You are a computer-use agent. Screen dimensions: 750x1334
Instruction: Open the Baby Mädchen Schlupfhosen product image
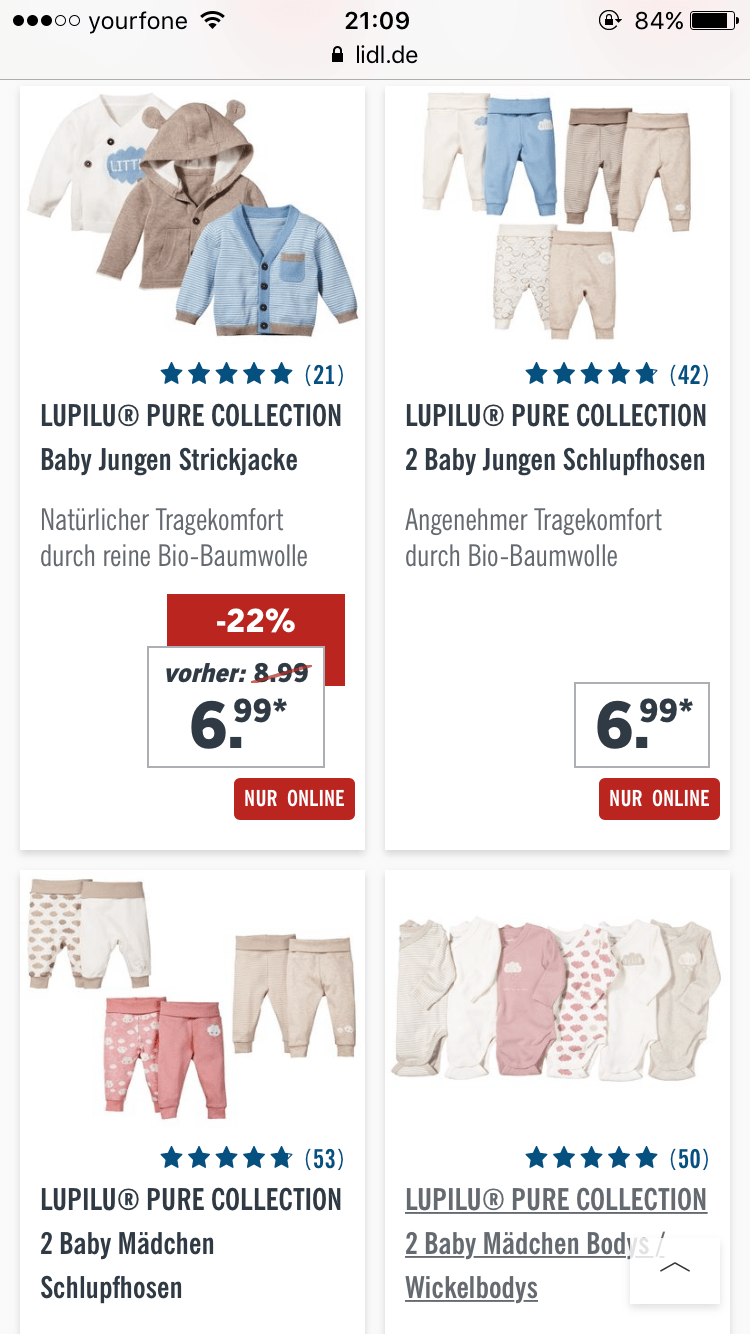(192, 1000)
